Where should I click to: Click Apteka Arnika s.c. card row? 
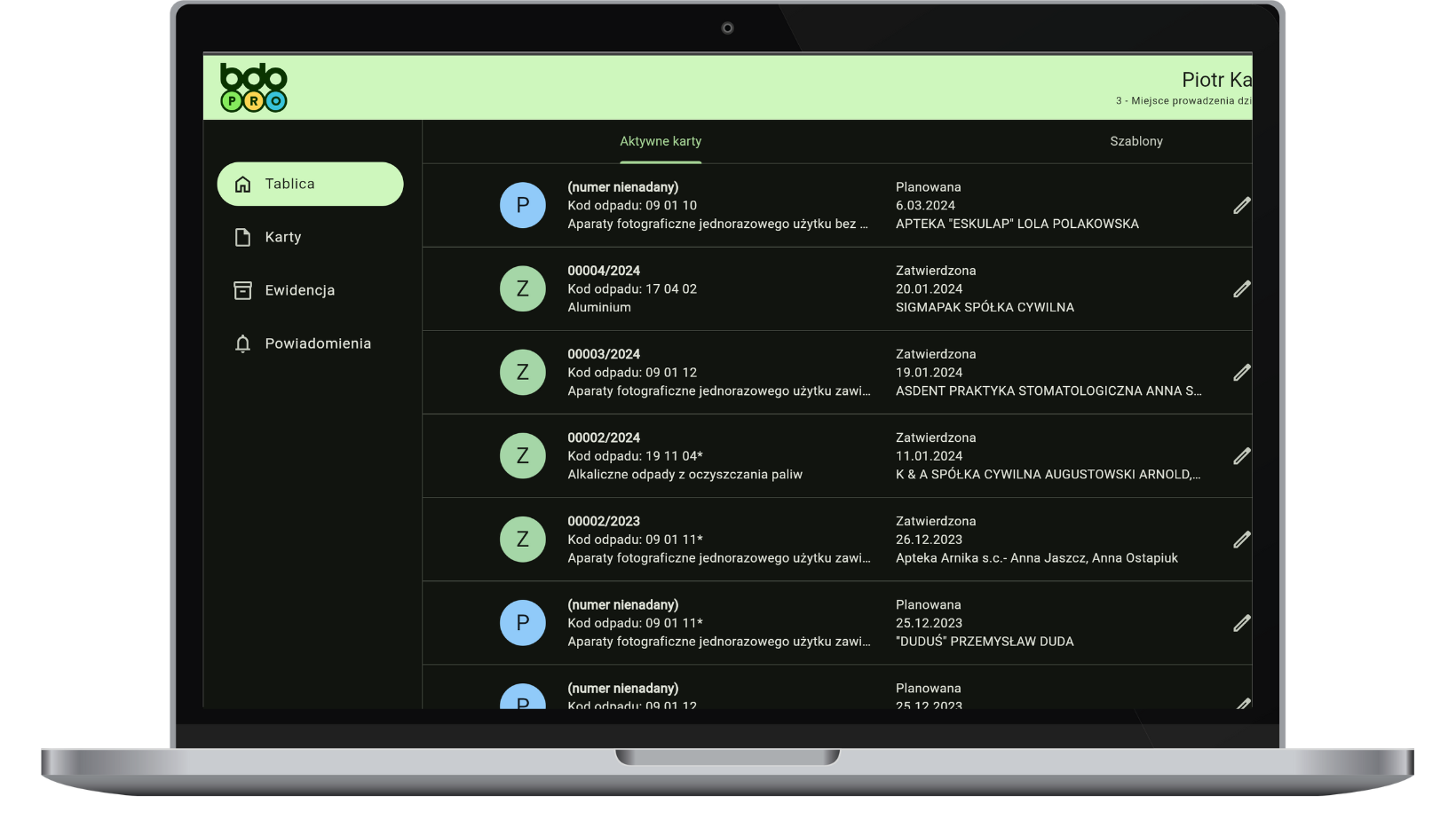1036,557
